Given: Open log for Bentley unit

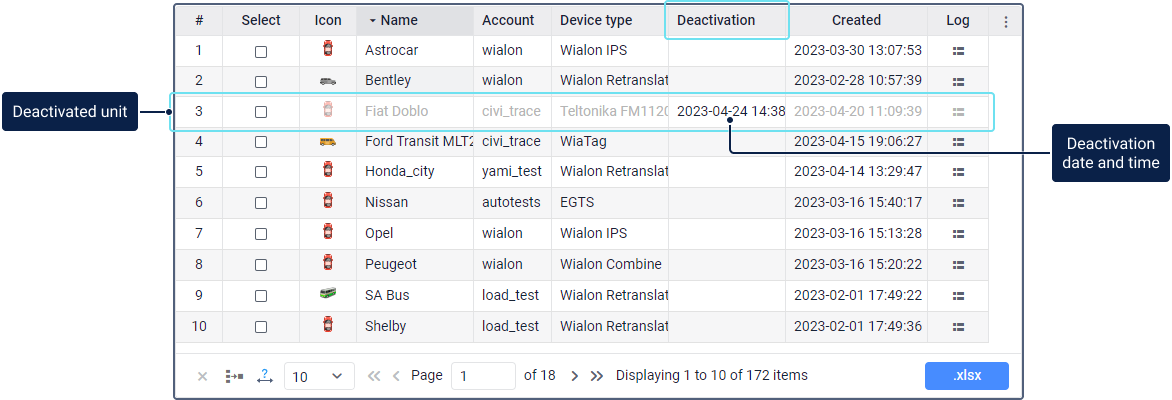Looking at the screenshot, I should (957, 81).
